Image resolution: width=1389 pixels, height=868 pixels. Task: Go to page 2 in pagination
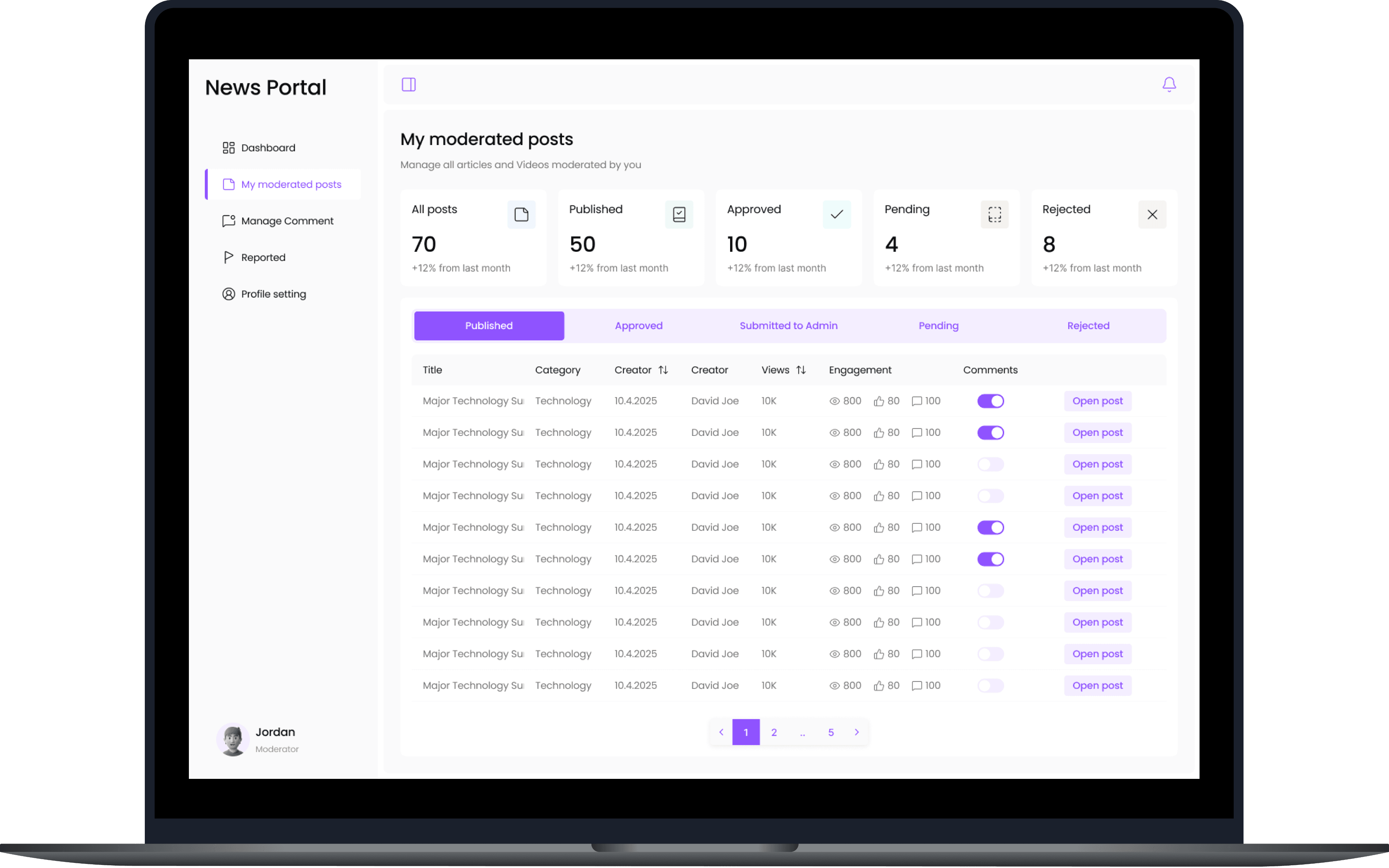(774, 732)
